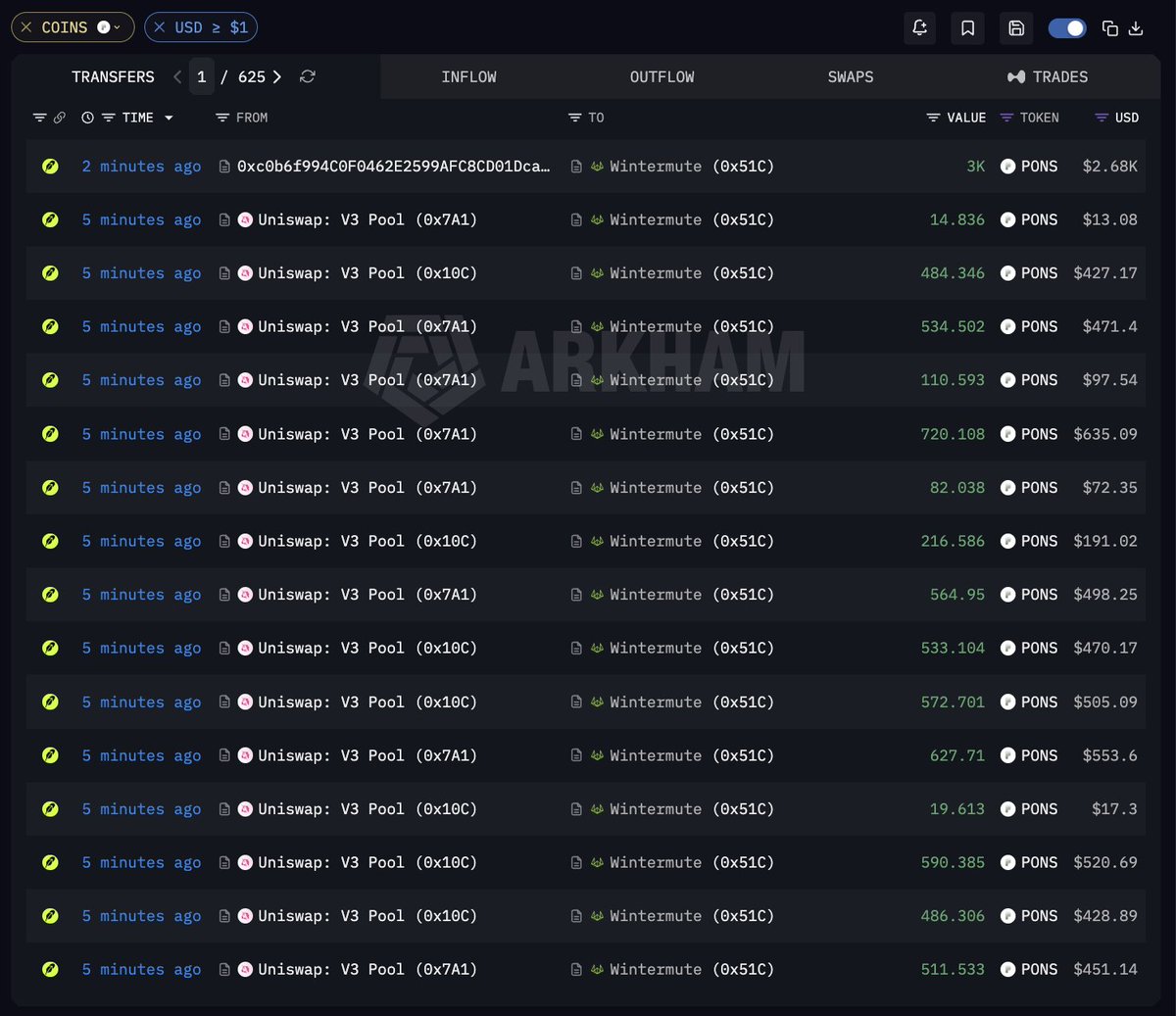Click the Uniswap logo in the $97.54 row
This screenshot has height=1016, width=1176.
pos(245,380)
